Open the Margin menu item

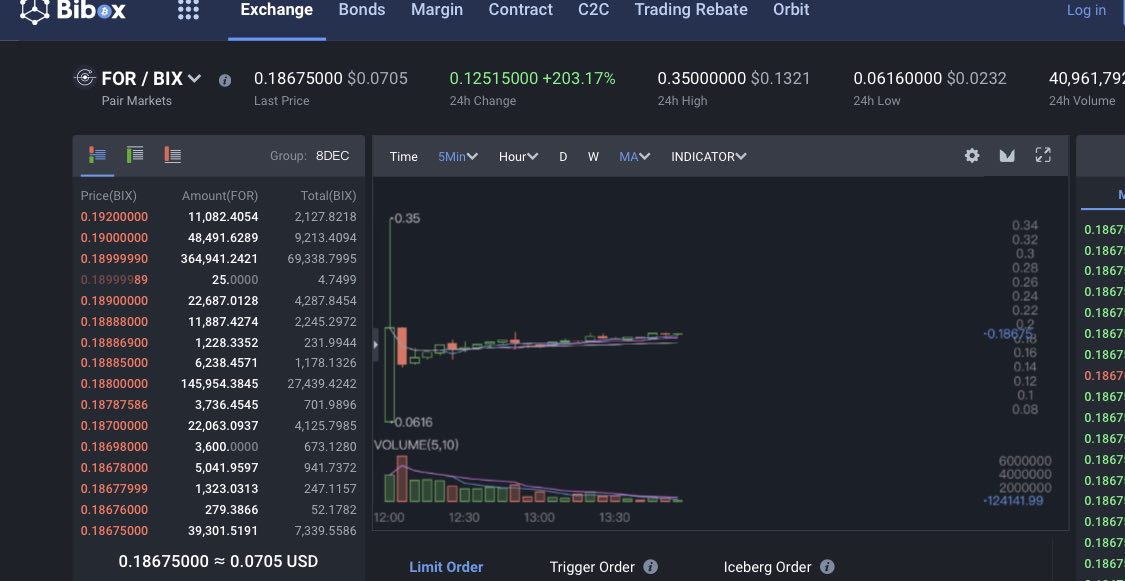pyautogui.click(x=437, y=10)
